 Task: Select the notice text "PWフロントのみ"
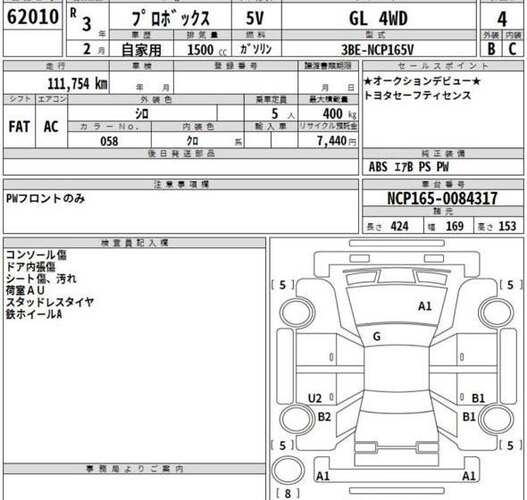click(45, 198)
